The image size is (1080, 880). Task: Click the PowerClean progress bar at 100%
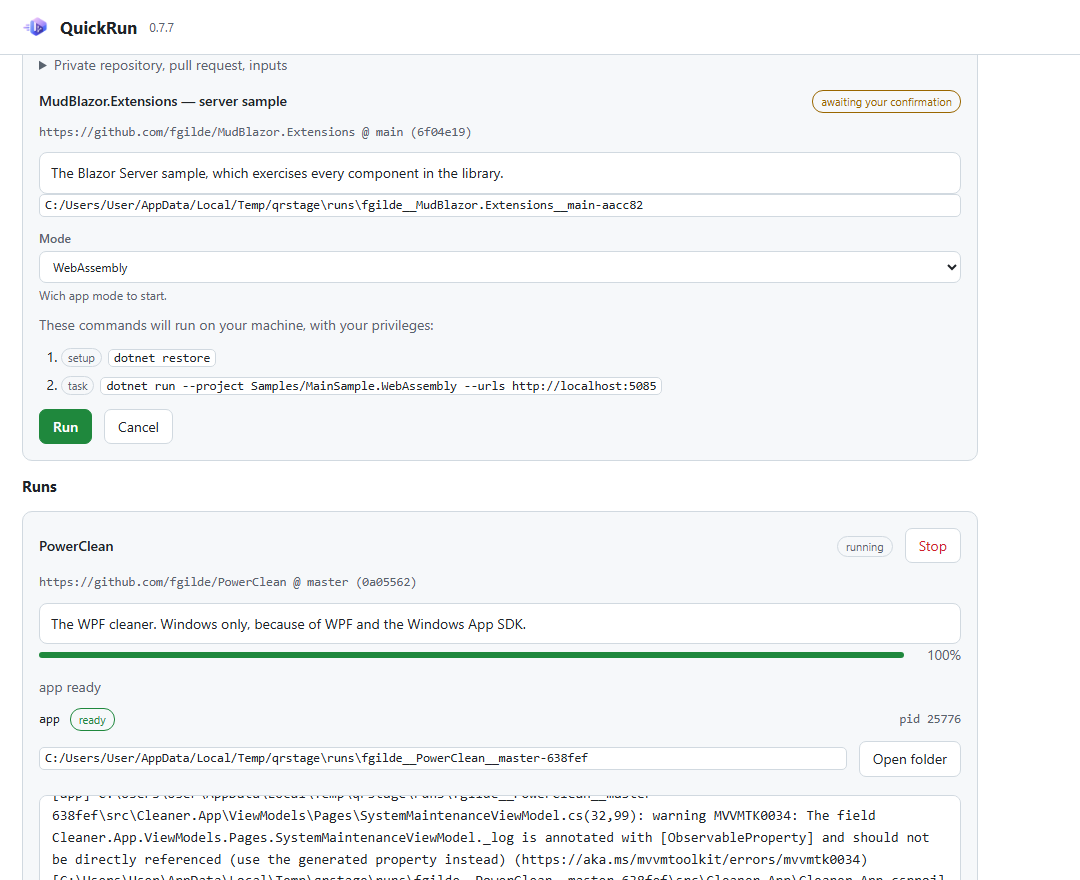pyautogui.click(x=471, y=656)
